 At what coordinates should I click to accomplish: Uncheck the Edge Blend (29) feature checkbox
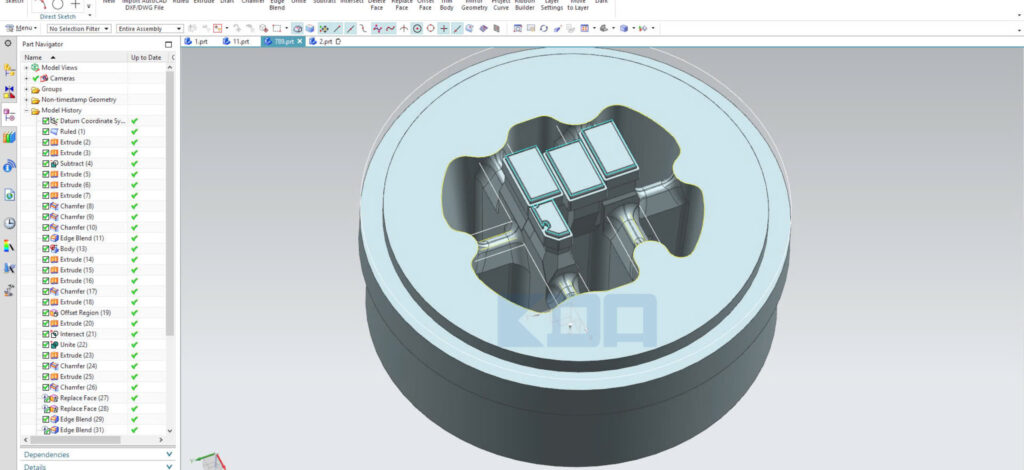(x=46, y=419)
